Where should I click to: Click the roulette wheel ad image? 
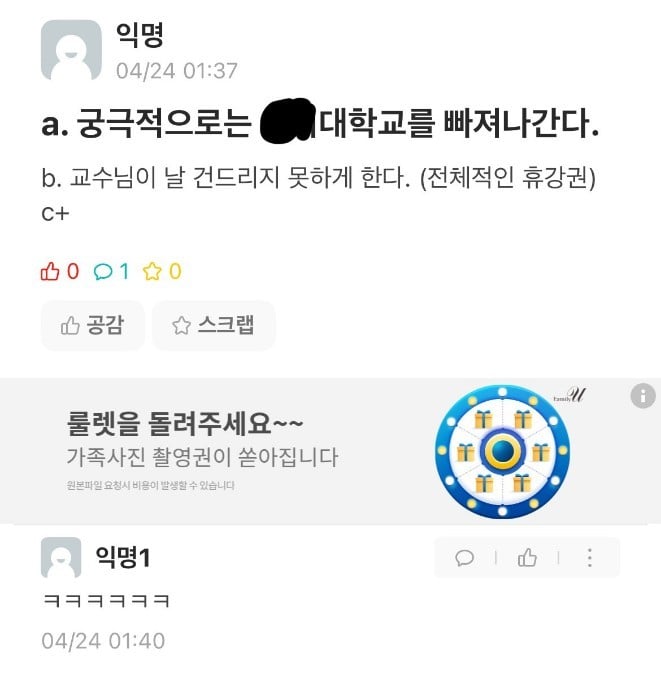(x=503, y=452)
